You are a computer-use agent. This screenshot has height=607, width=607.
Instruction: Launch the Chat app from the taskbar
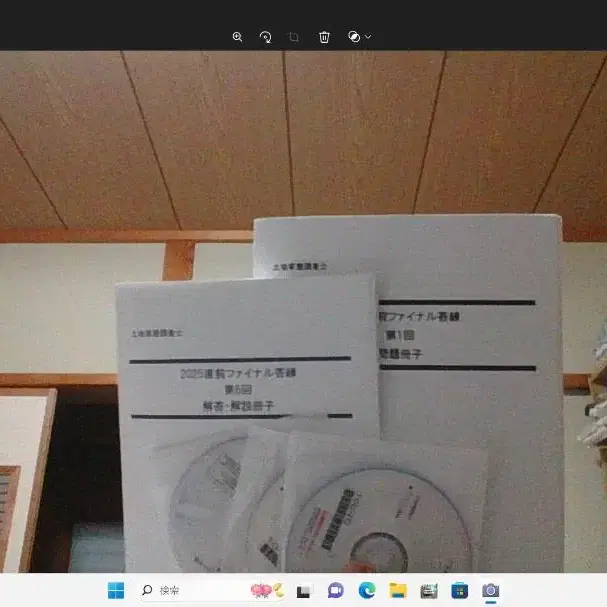[x=335, y=590]
